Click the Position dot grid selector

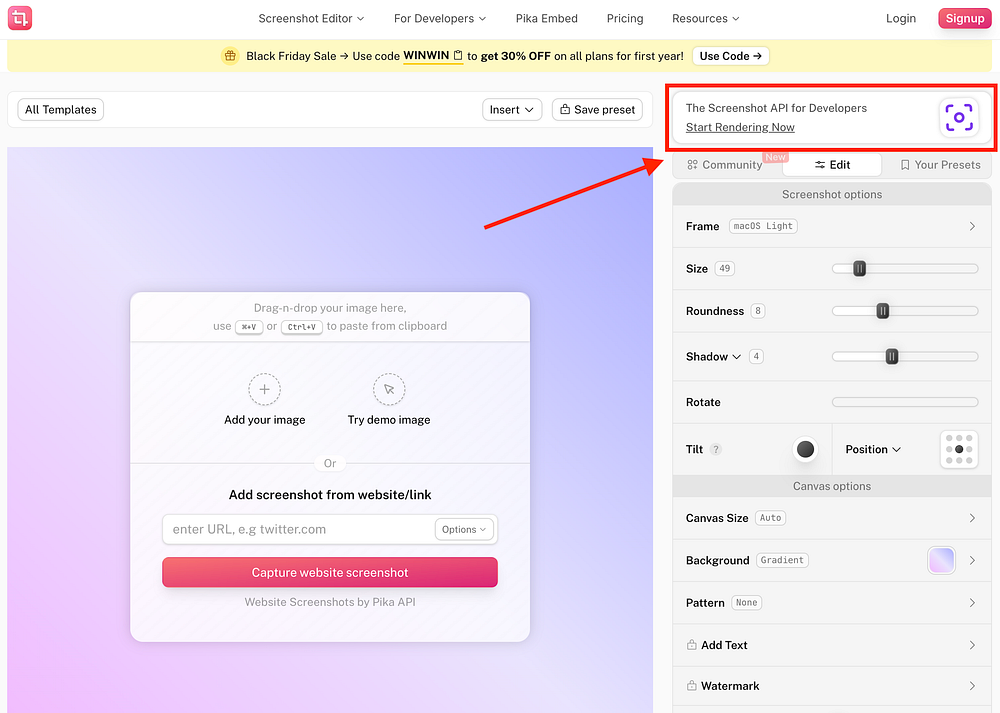(x=959, y=449)
